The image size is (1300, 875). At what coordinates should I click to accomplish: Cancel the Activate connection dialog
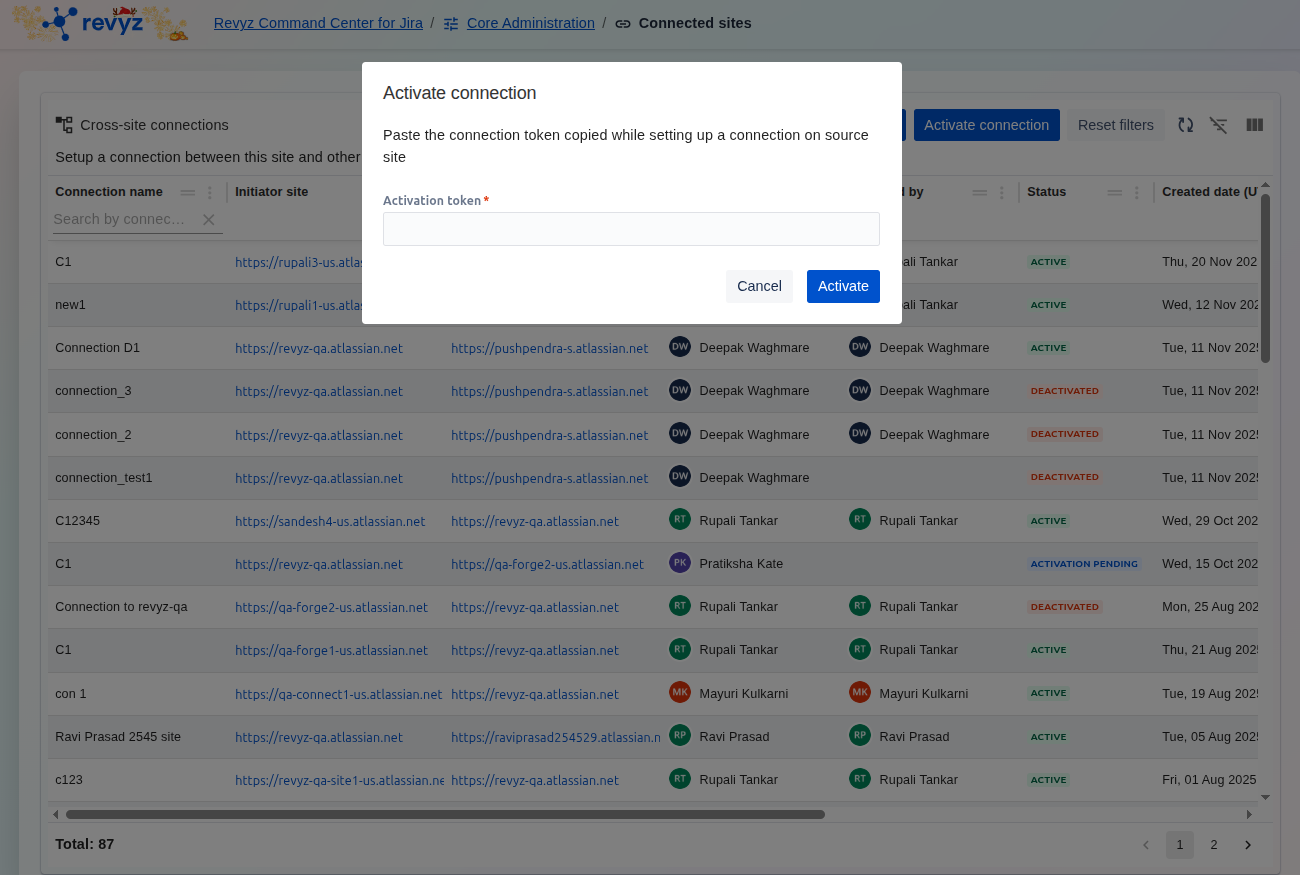[x=759, y=286]
